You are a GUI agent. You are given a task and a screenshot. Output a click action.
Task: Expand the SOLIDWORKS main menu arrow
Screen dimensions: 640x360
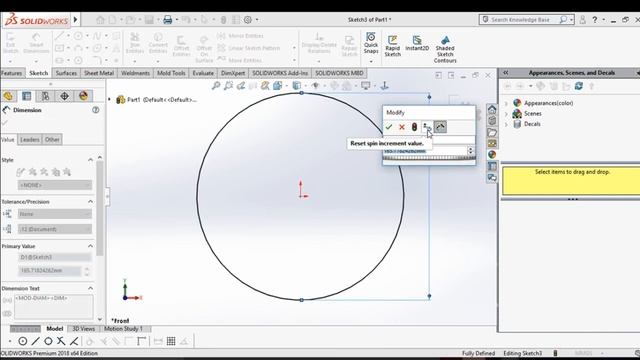coord(76,20)
